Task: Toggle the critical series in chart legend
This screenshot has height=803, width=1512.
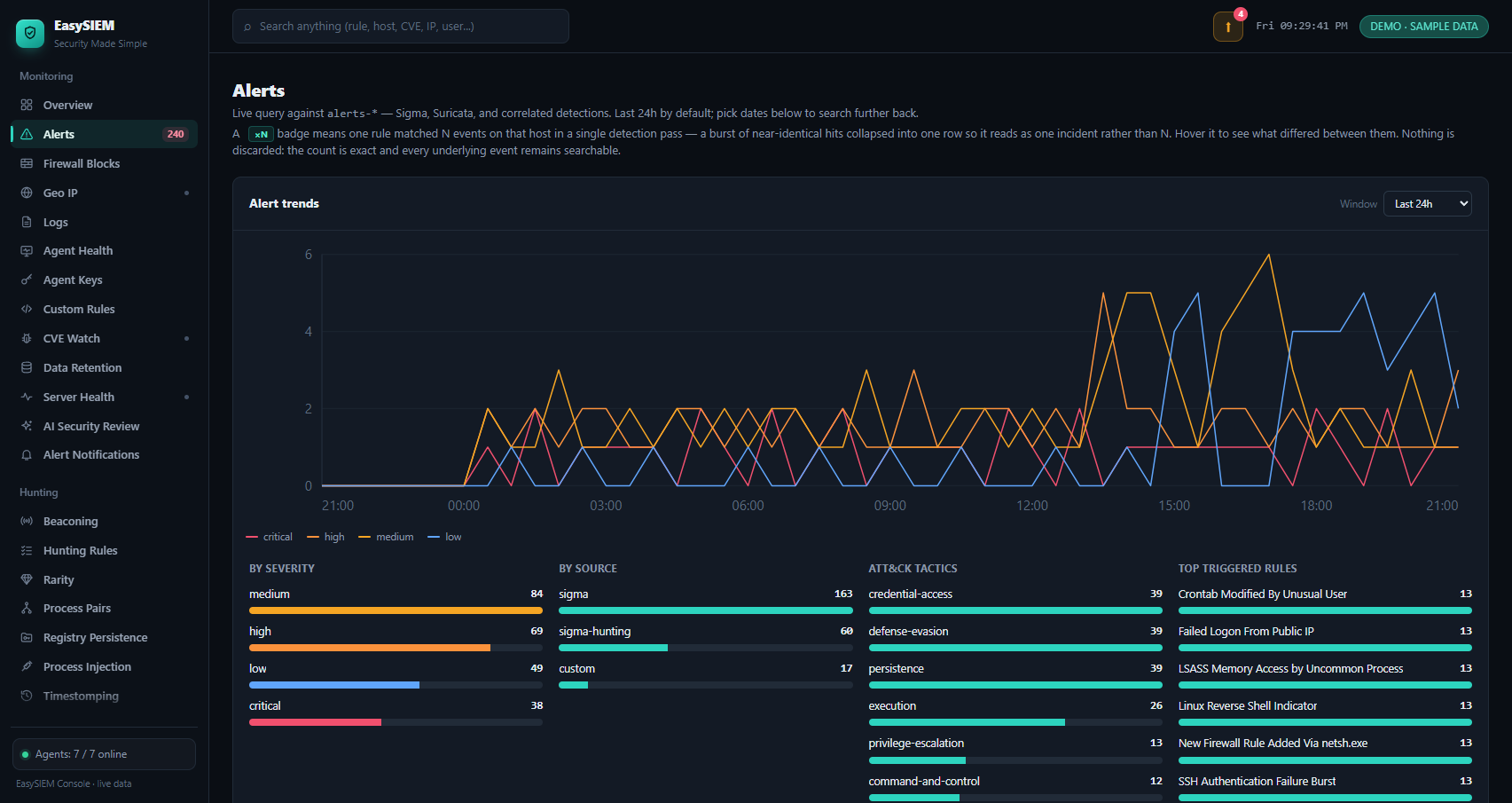Action: (270, 537)
